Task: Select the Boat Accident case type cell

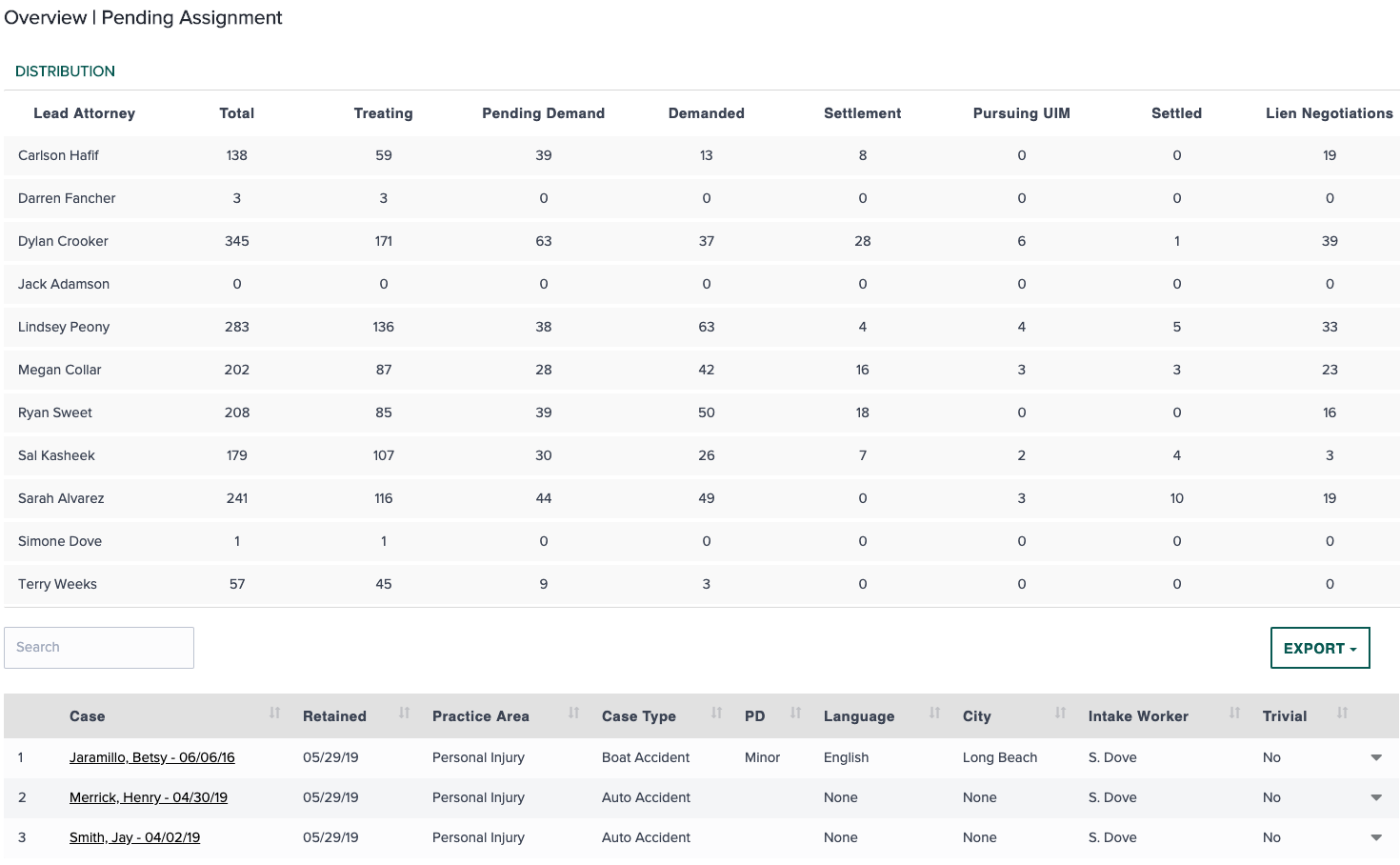Action: coord(646,757)
